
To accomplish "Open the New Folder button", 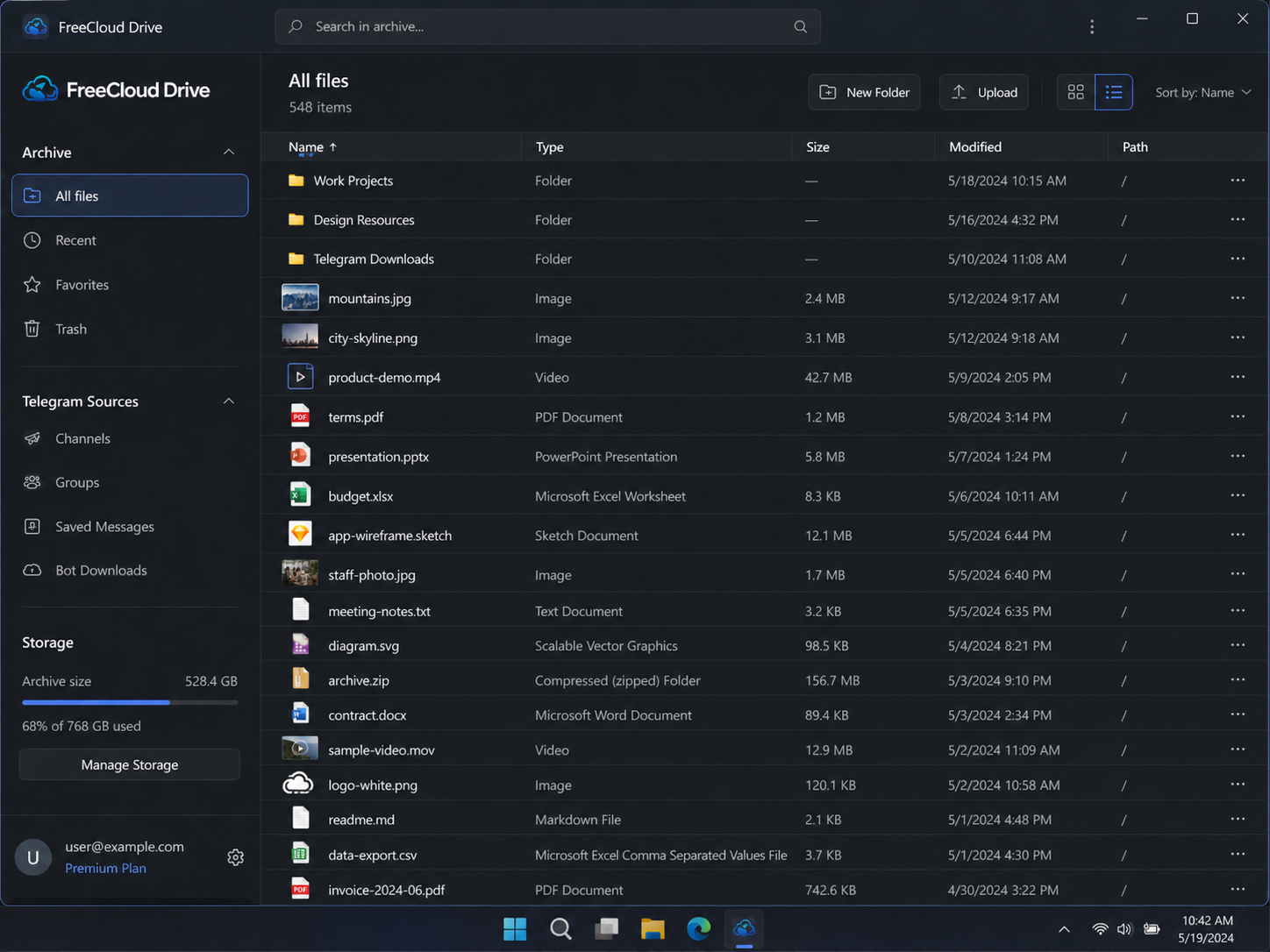I will (864, 92).
